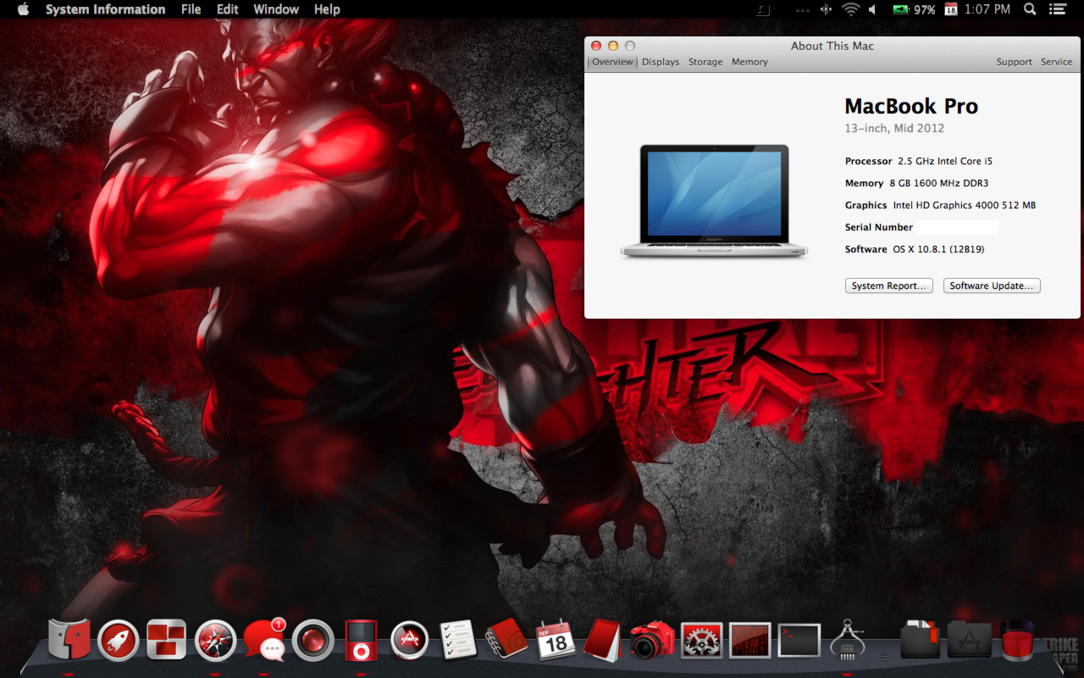Open Reminders checklist icon in dock
This screenshot has height=678, width=1084.
458,639
